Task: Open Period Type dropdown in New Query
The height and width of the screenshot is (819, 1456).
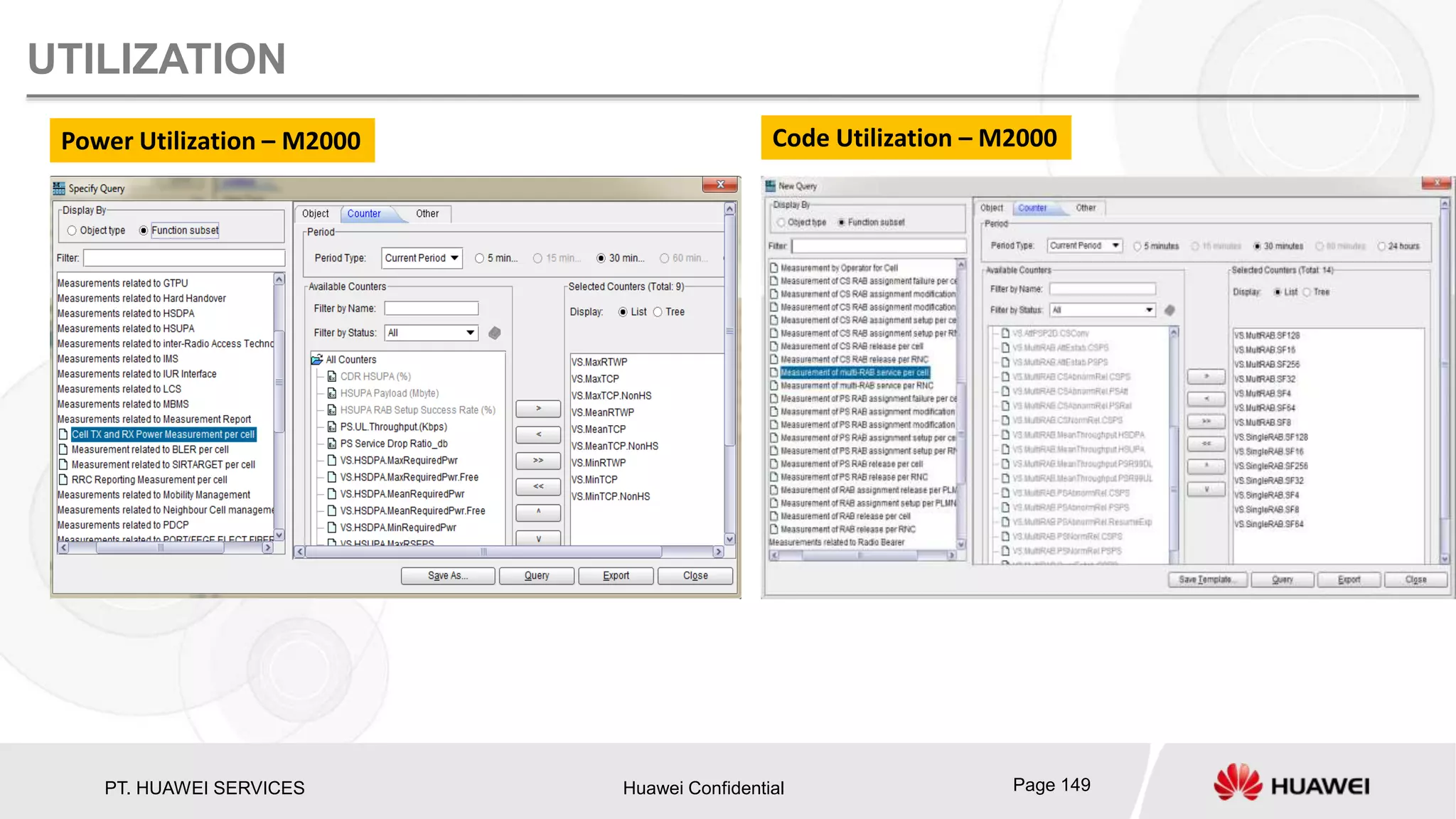Action: (x=1085, y=246)
